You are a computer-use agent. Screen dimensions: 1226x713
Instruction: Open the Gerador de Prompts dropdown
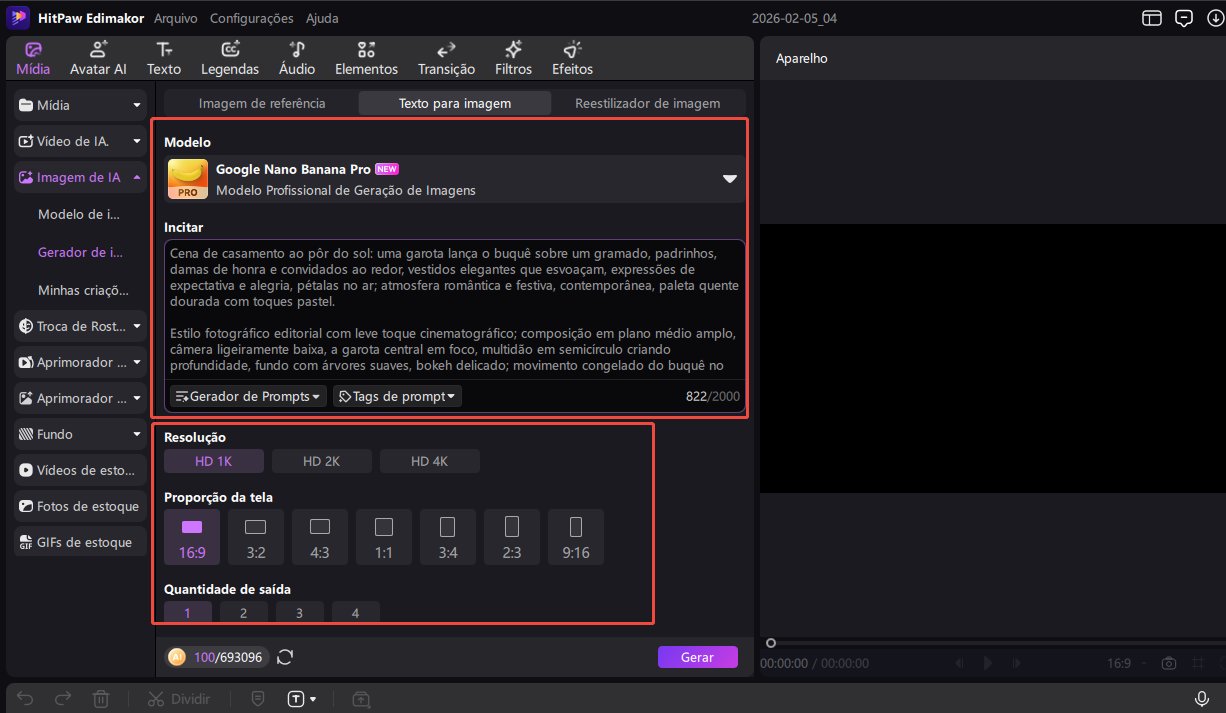point(248,397)
